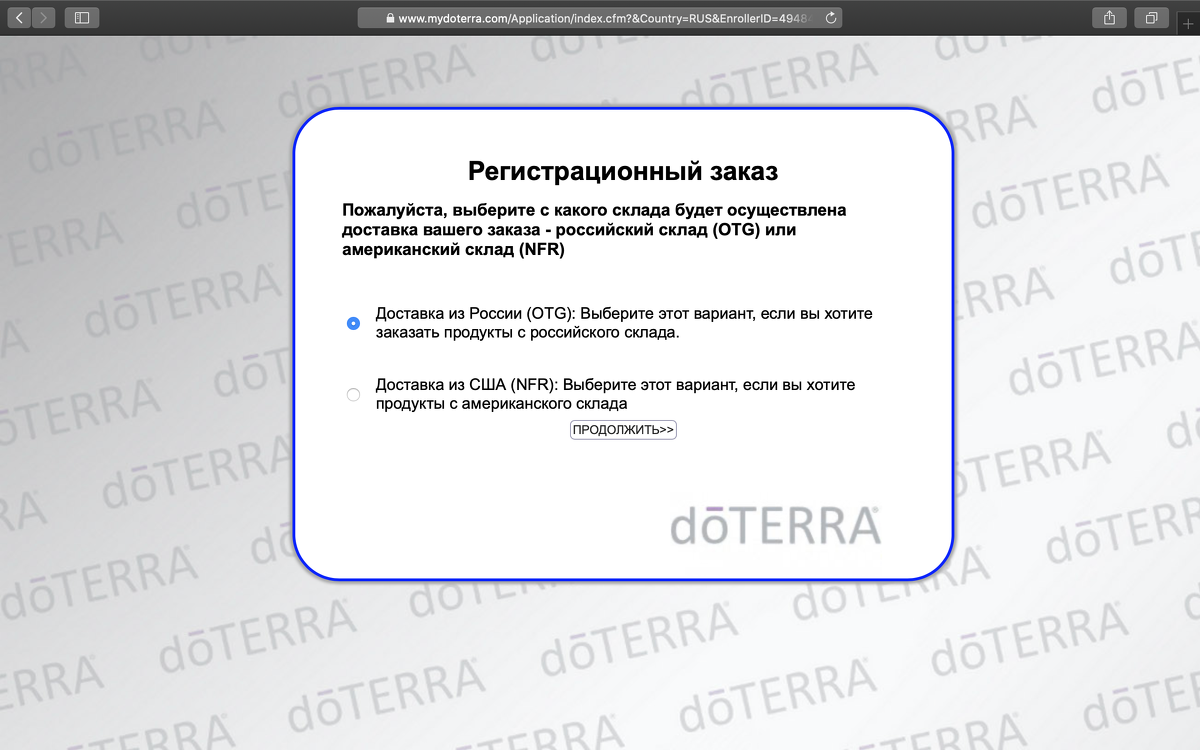This screenshot has width=1200, height=750.
Task: Reload the page using the address bar icon
Action: point(830,18)
